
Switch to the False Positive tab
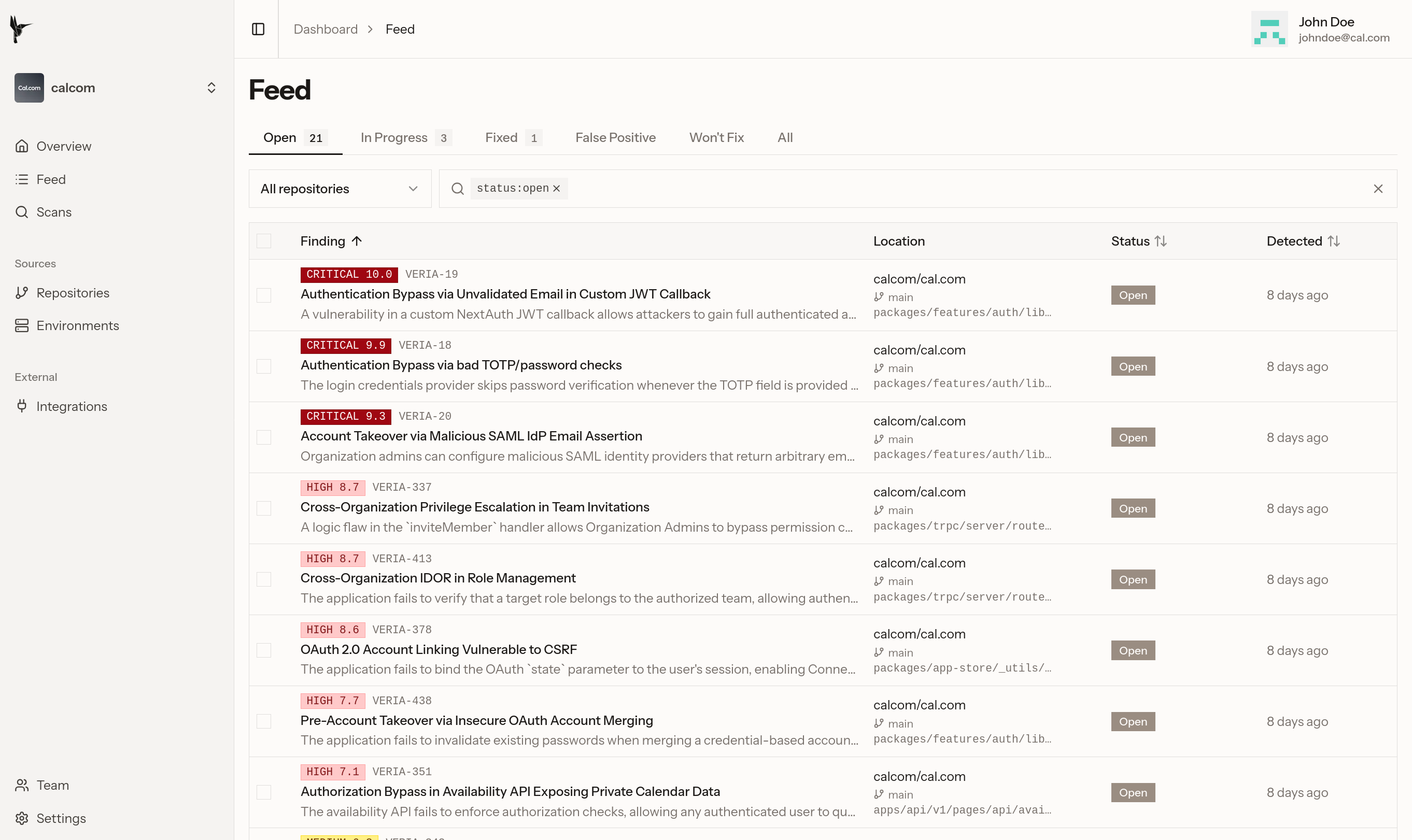pos(615,137)
